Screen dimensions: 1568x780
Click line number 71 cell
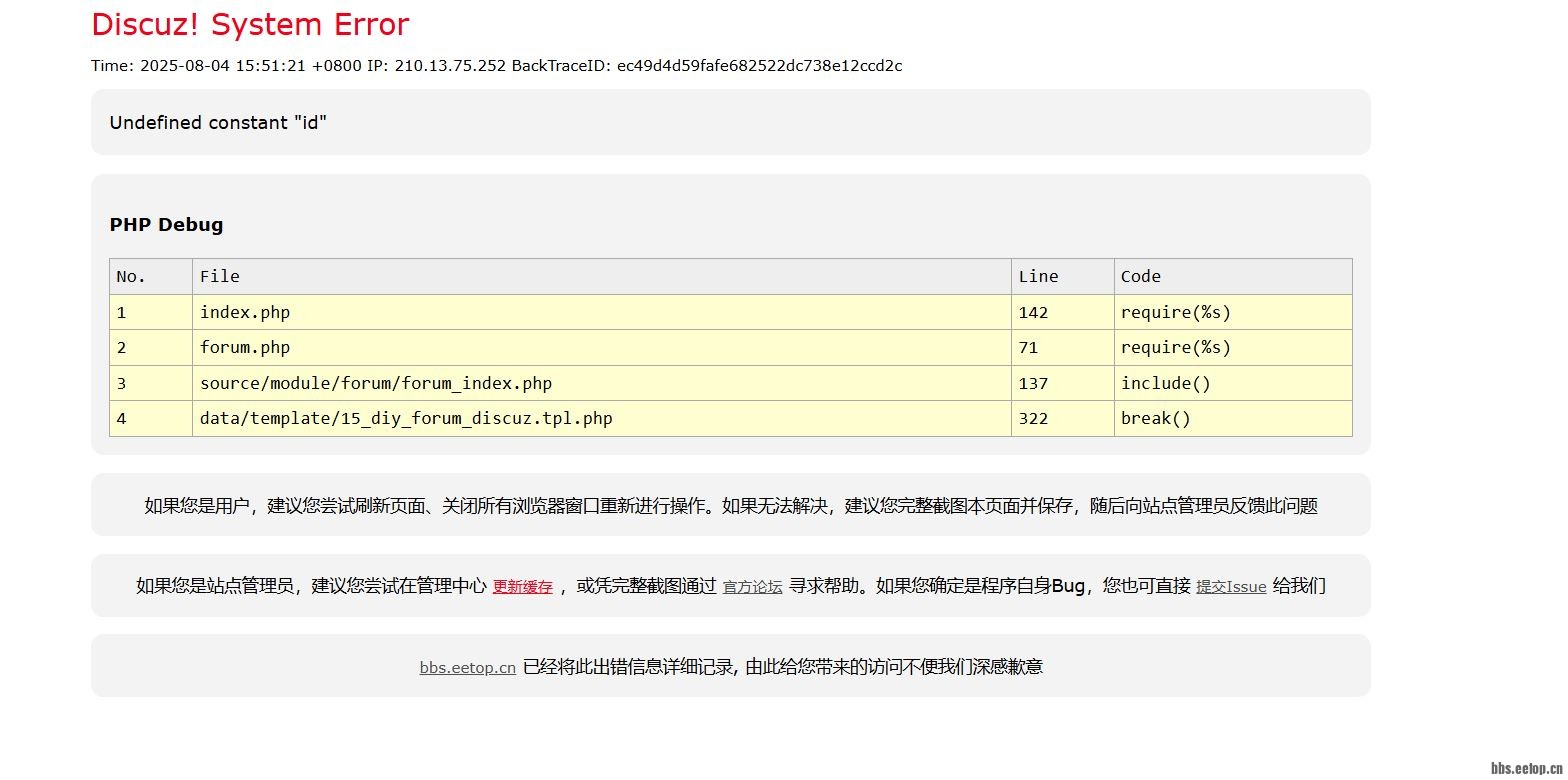click(1063, 348)
